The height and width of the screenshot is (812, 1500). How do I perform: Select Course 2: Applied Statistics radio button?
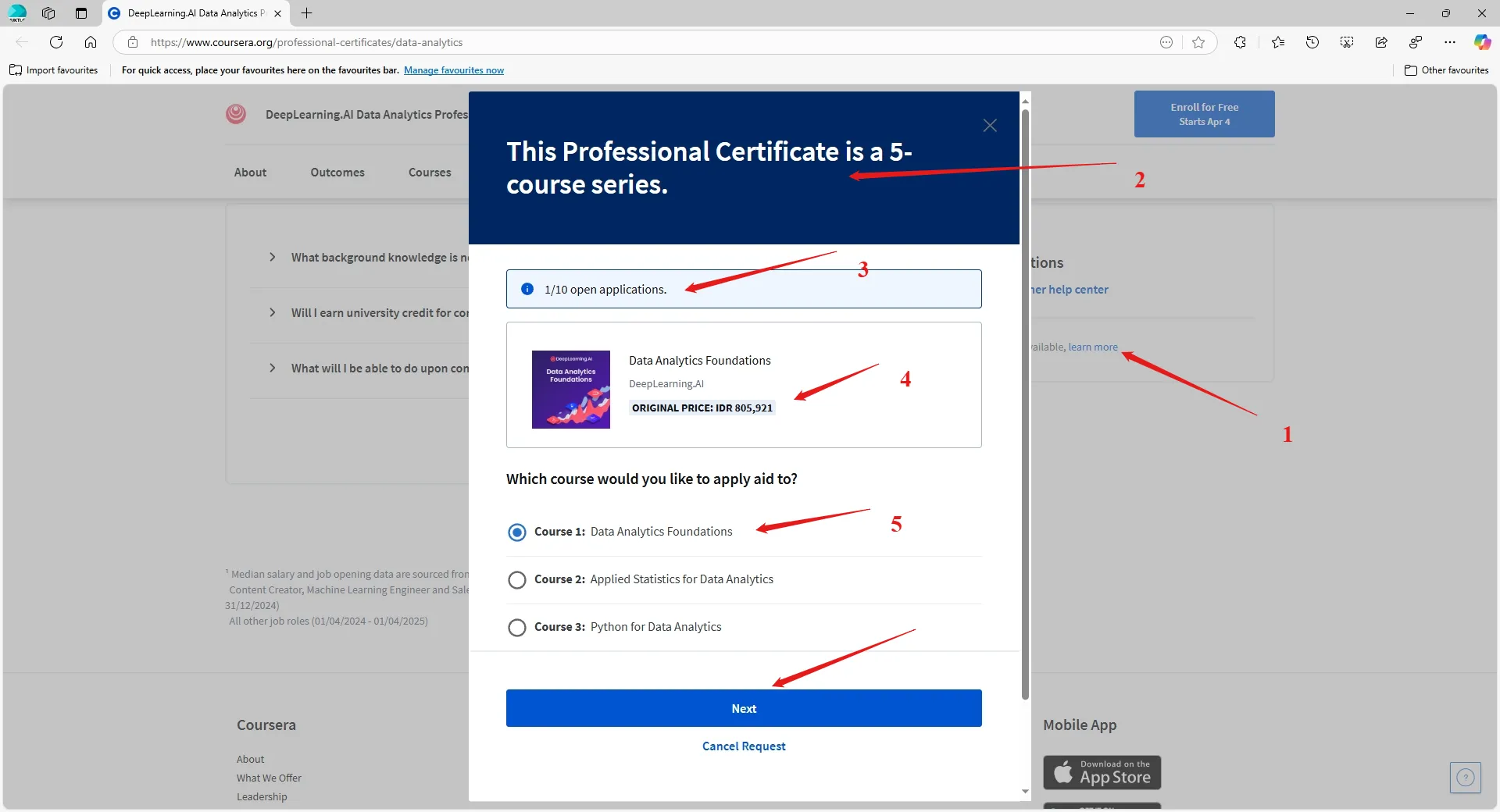(x=517, y=580)
